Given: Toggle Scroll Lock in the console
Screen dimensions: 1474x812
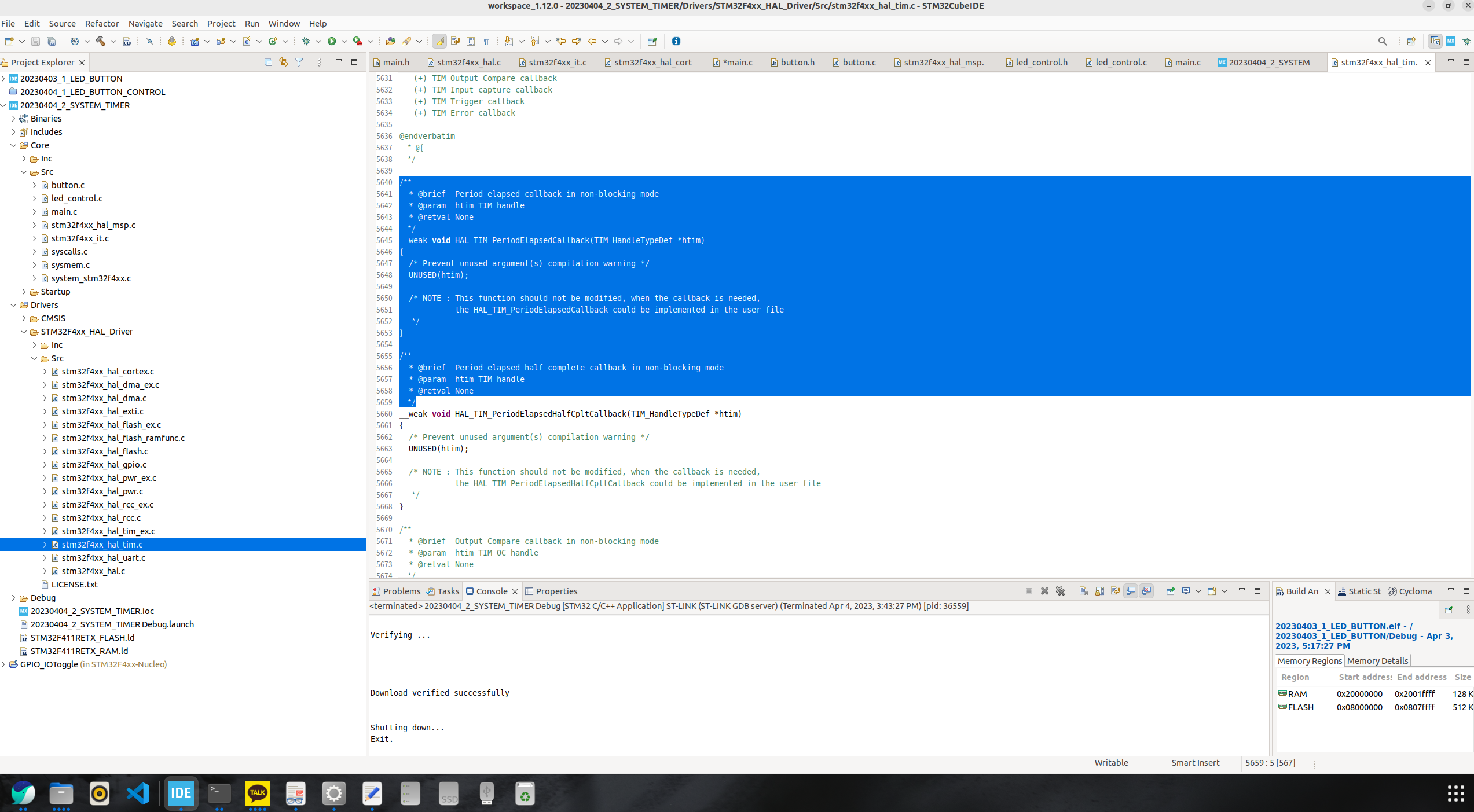Looking at the screenshot, I should (1099, 591).
